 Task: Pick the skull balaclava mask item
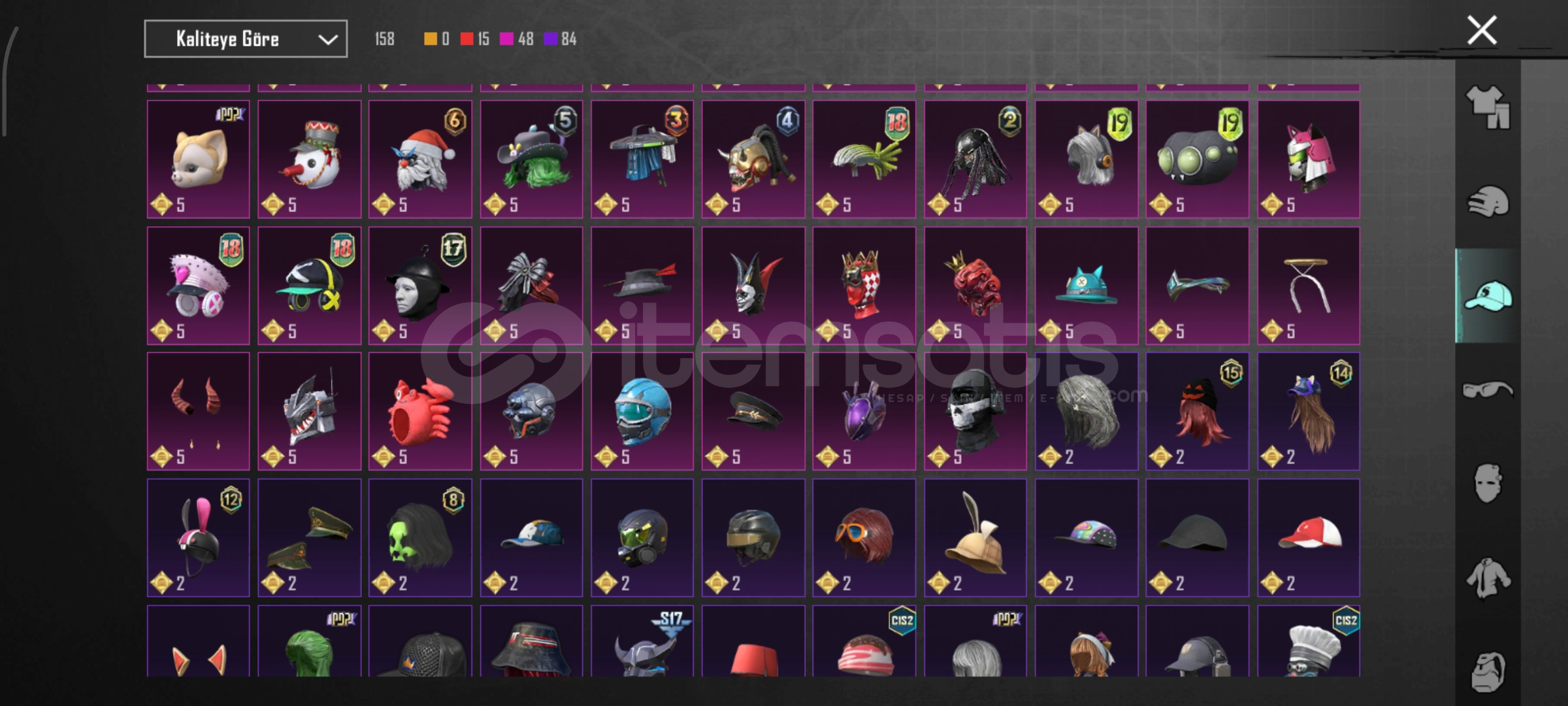tap(975, 411)
